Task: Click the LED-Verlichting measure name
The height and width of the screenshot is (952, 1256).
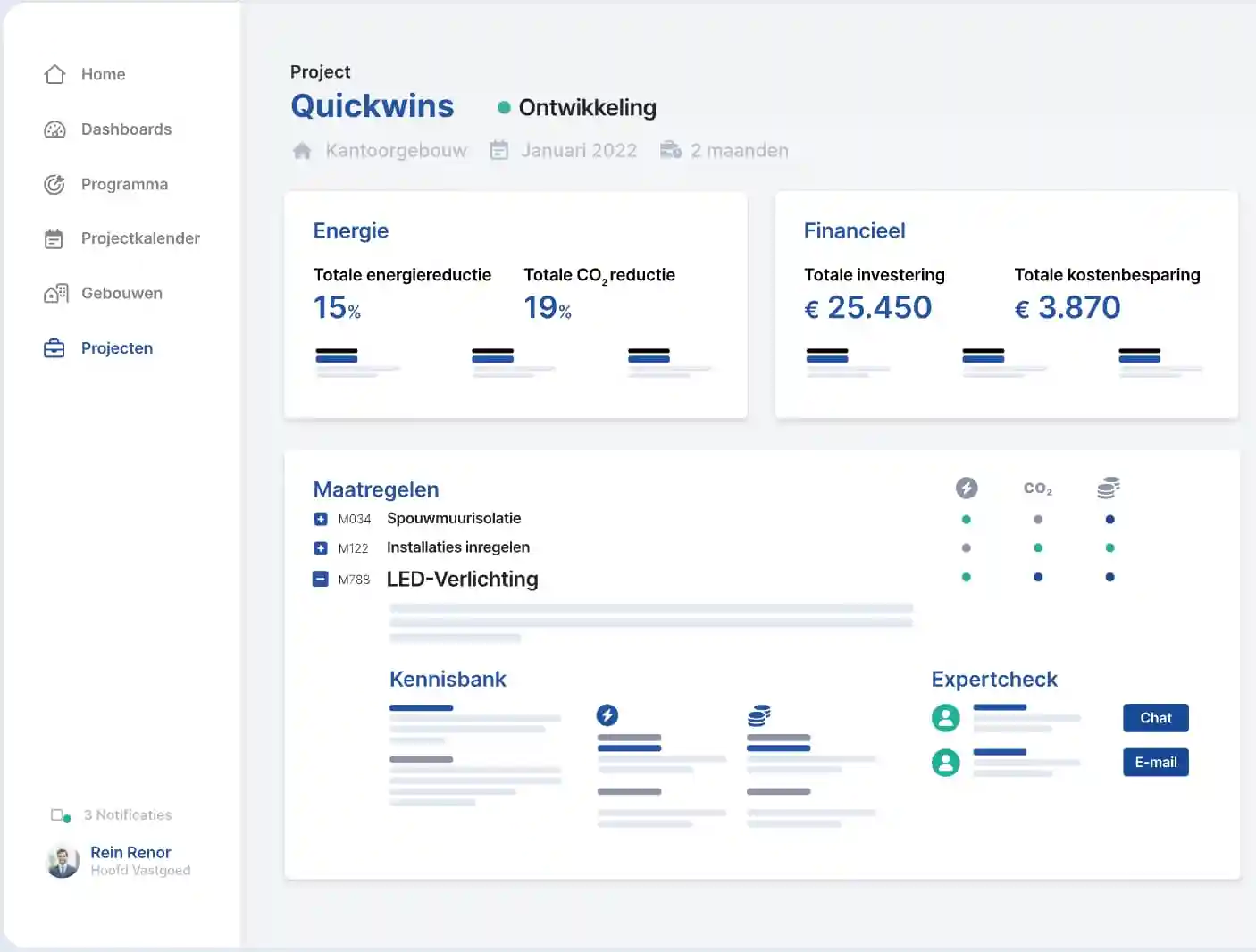Action: [463, 580]
